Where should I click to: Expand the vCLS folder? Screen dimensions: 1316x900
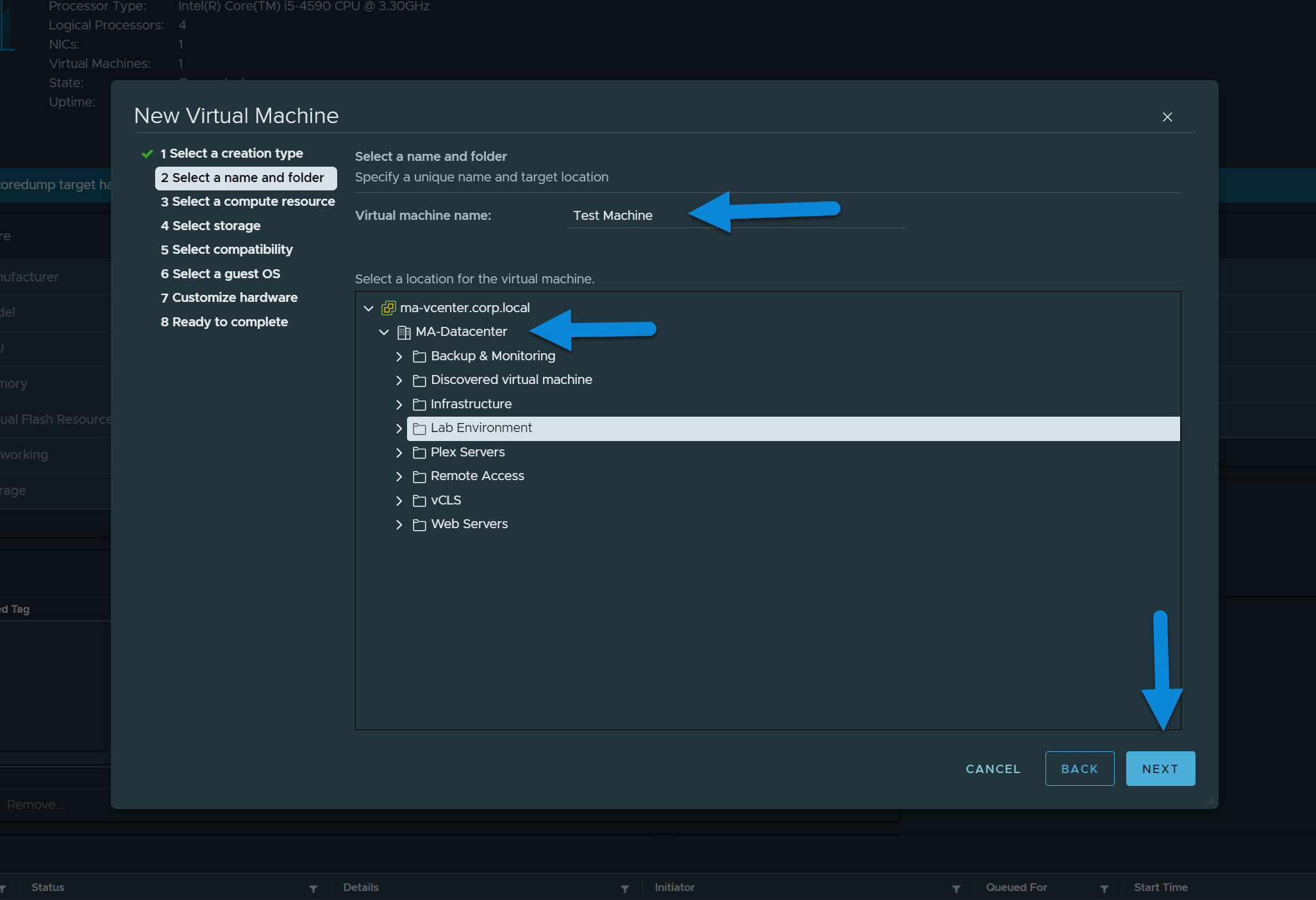point(399,501)
